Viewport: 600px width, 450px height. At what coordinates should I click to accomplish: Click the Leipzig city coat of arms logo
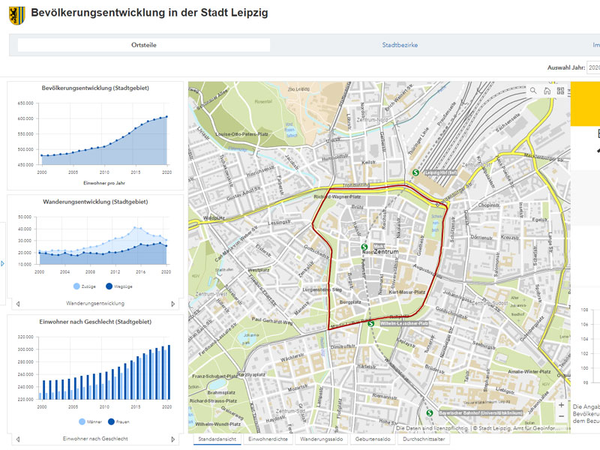point(16,16)
